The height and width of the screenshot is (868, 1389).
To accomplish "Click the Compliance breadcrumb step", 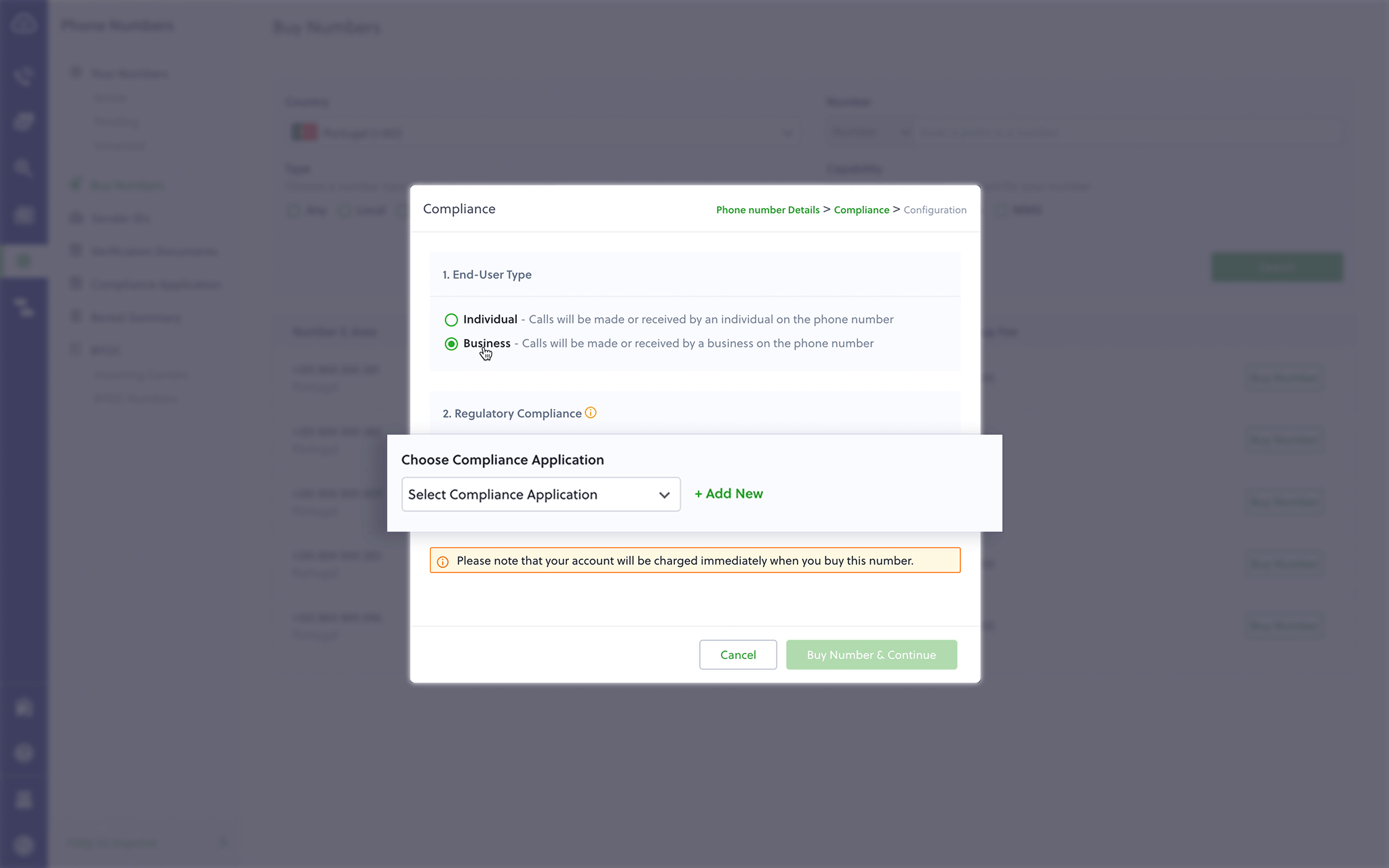I will click(x=861, y=210).
